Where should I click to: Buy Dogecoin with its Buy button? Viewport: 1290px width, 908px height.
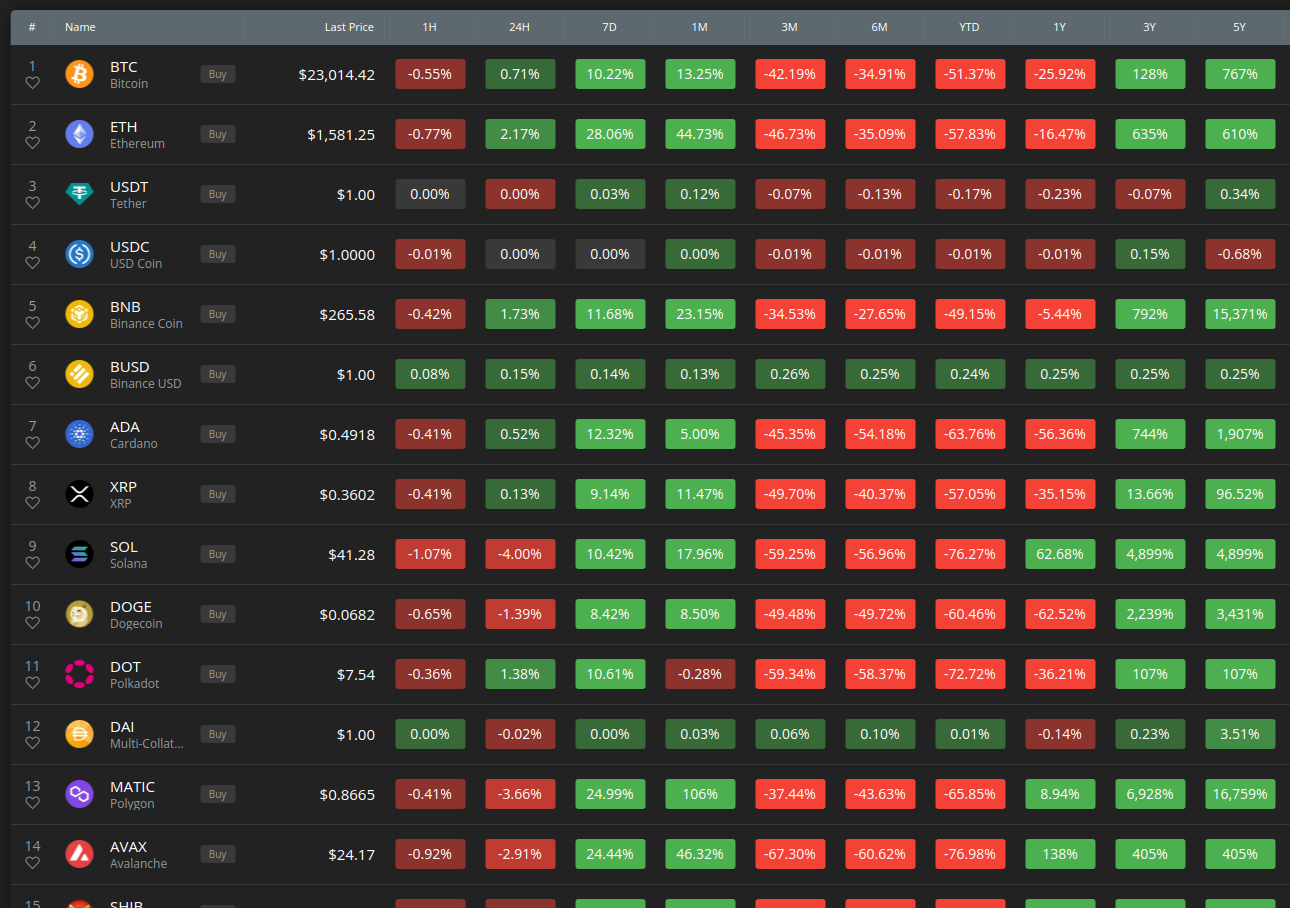218,614
